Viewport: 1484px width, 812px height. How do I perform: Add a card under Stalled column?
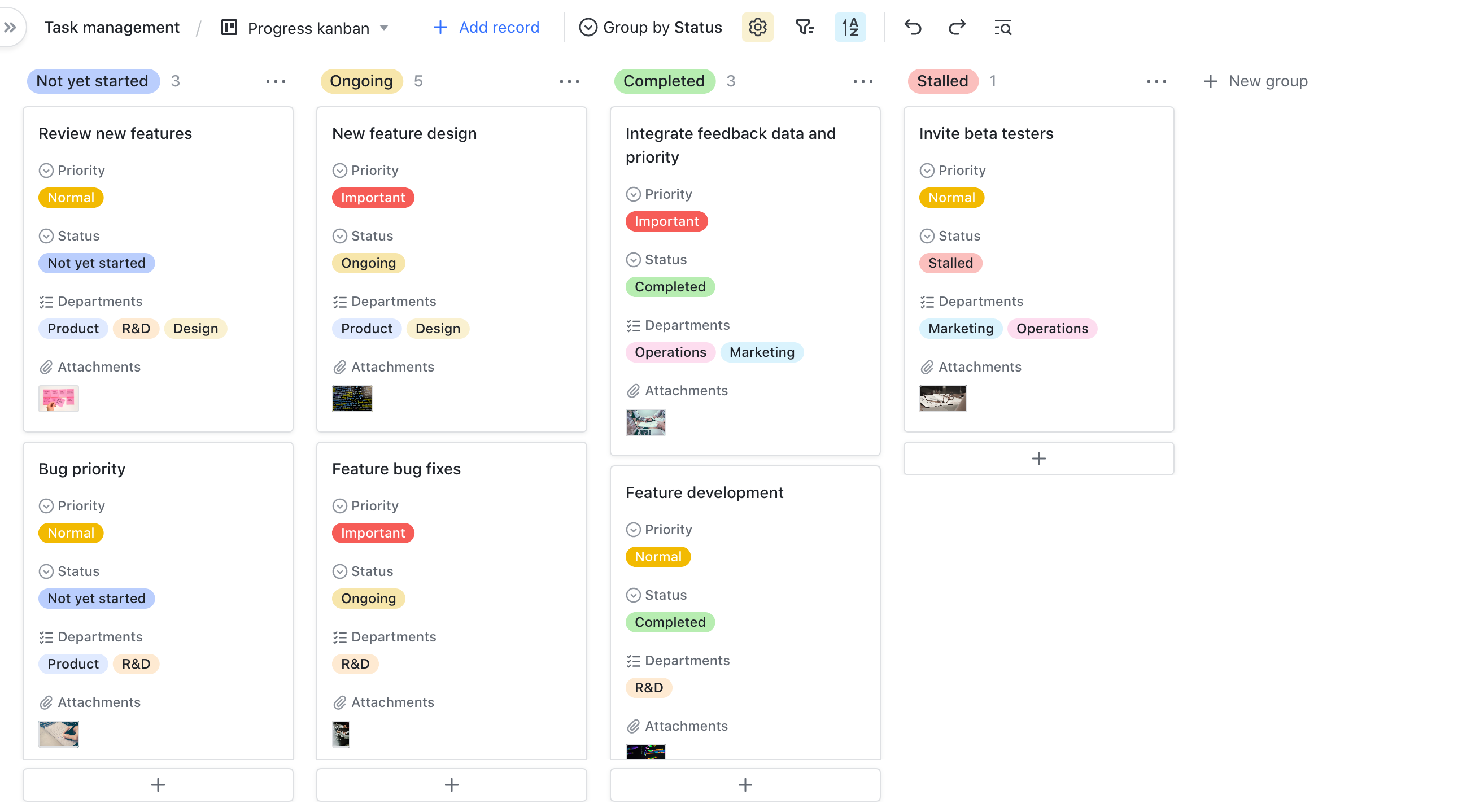tap(1038, 459)
